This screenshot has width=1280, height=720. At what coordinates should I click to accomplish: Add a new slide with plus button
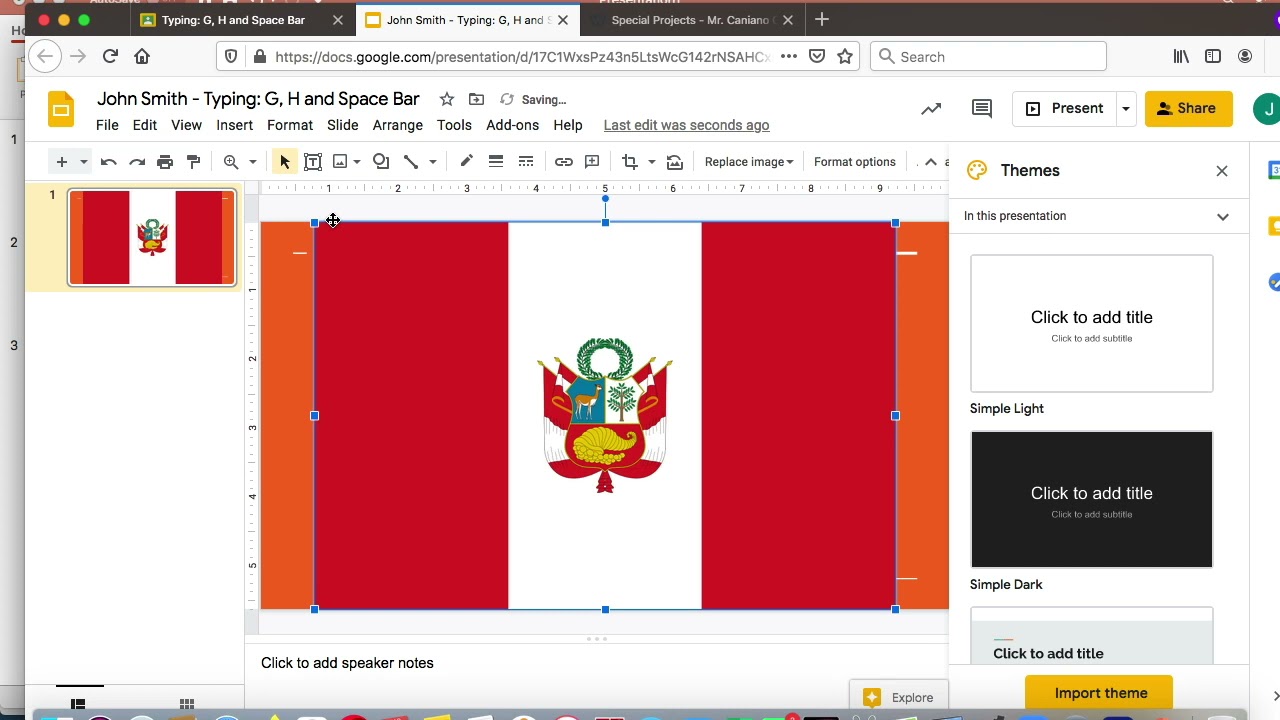click(x=61, y=162)
